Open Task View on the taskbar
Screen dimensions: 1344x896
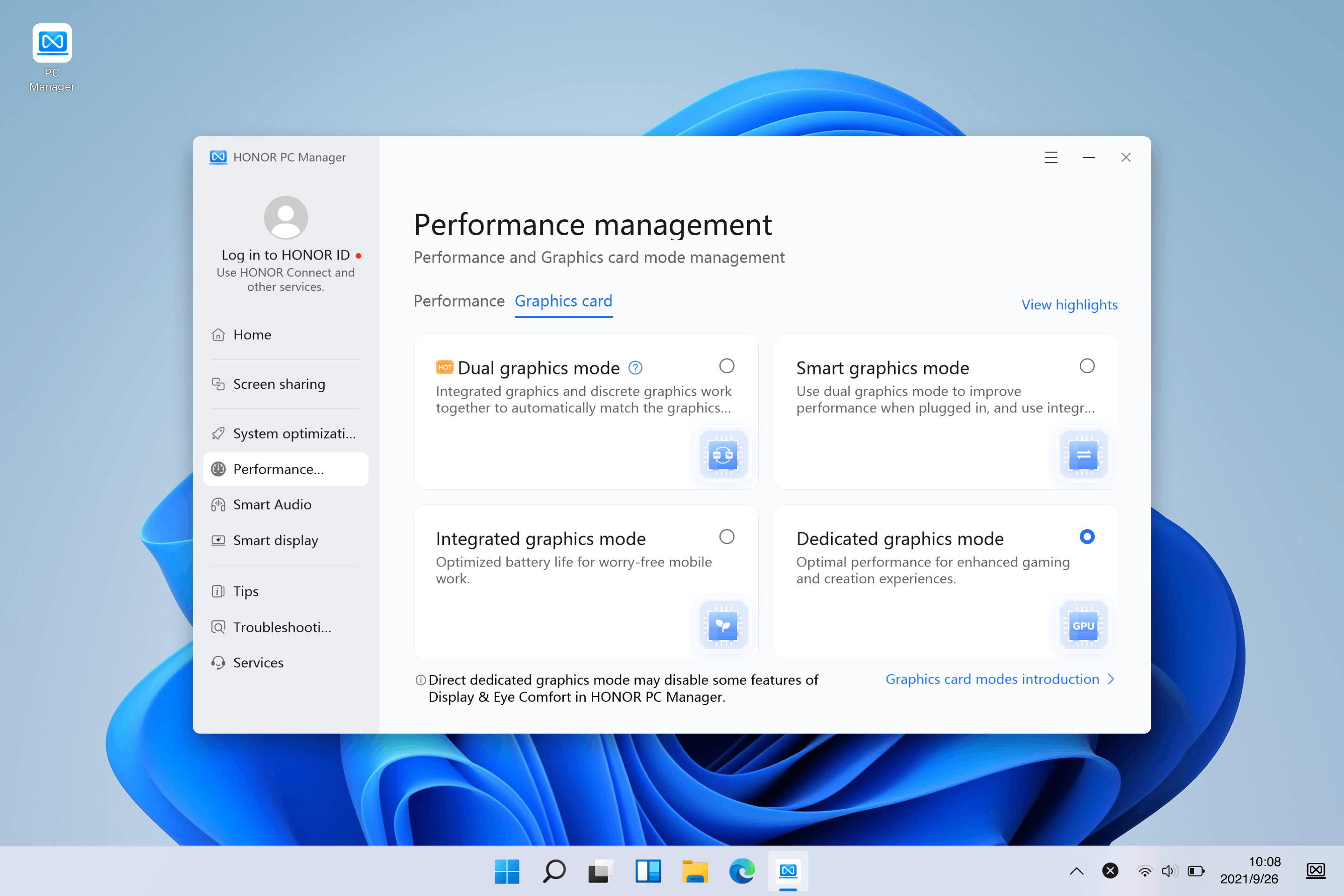coord(601,871)
